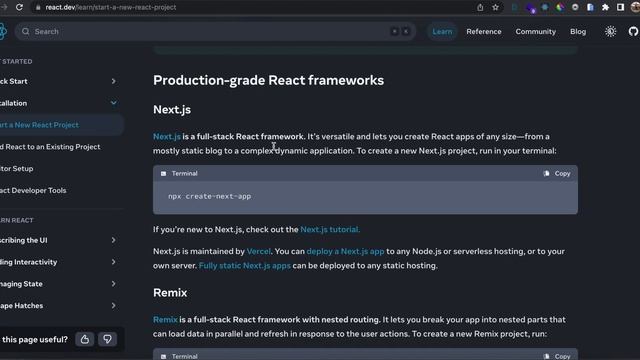The width and height of the screenshot is (640, 360).
Task: Click the multicolor extension icon in the toolbar
Action: (x=560, y=7)
